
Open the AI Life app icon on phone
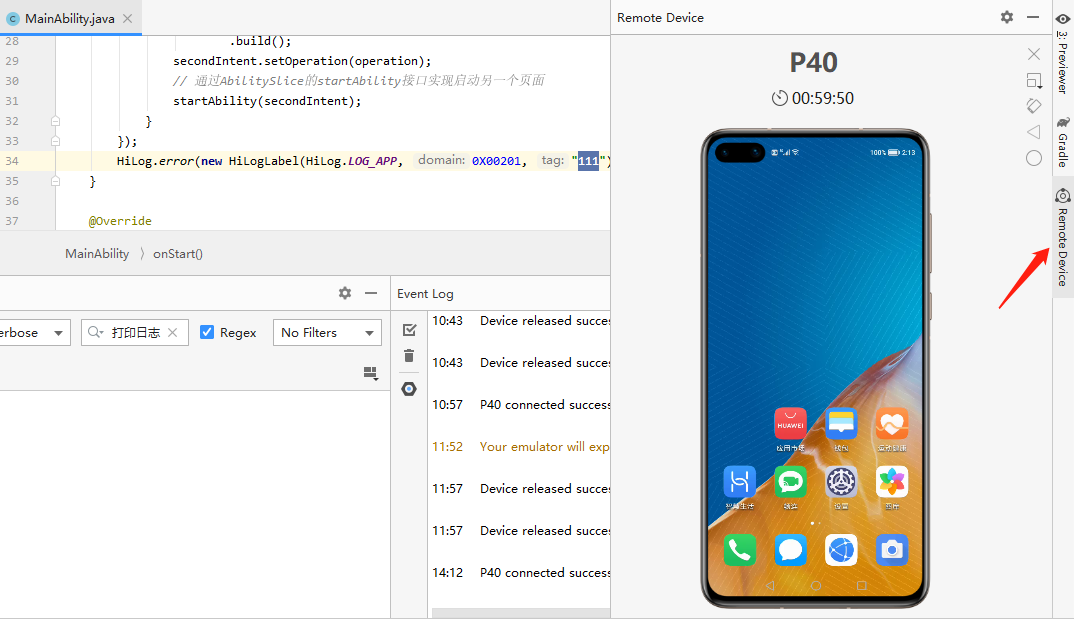coord(739,482)
